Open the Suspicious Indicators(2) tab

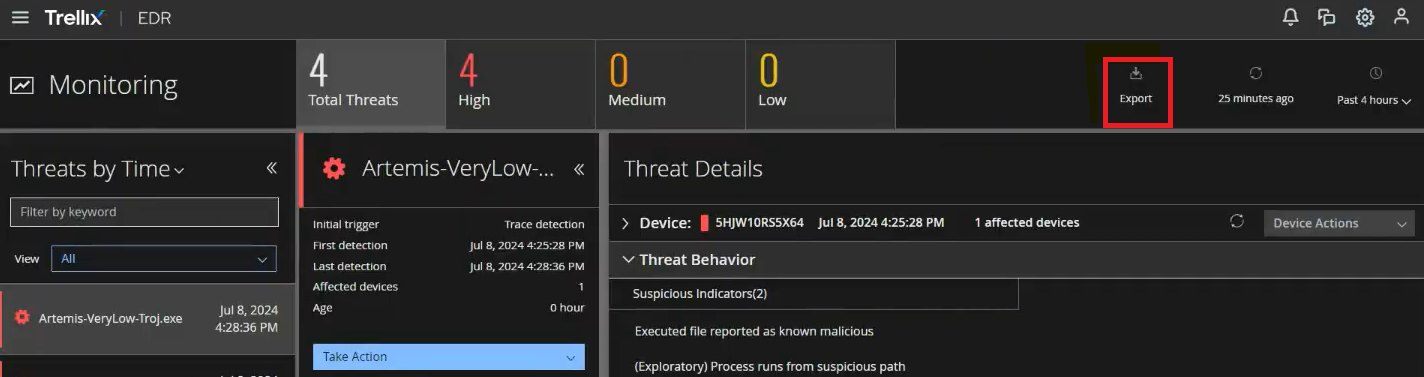814,294
